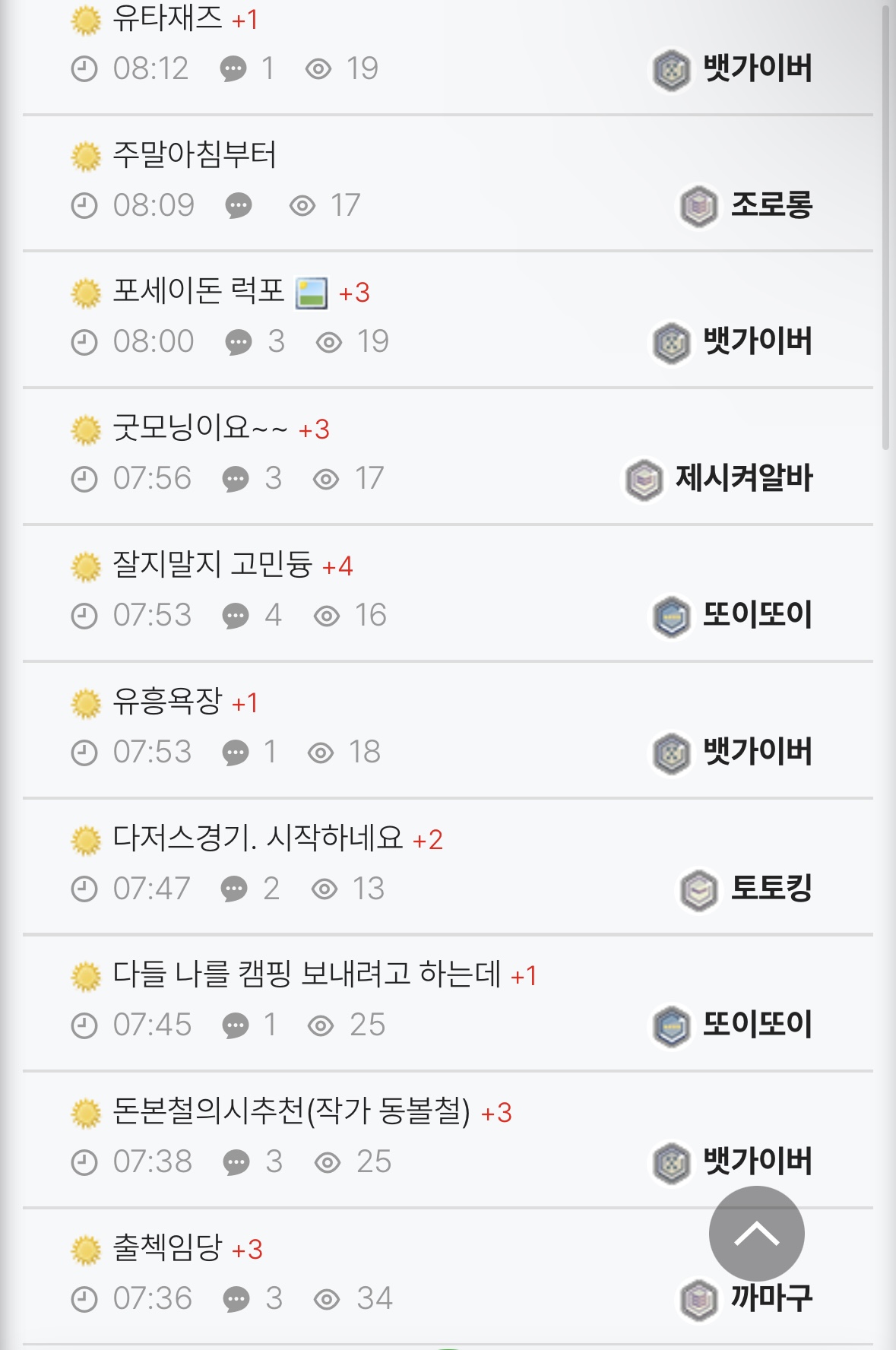Tap the level badge next to 제시켜알바
896x1350 pixels.
tap(644, 480)
